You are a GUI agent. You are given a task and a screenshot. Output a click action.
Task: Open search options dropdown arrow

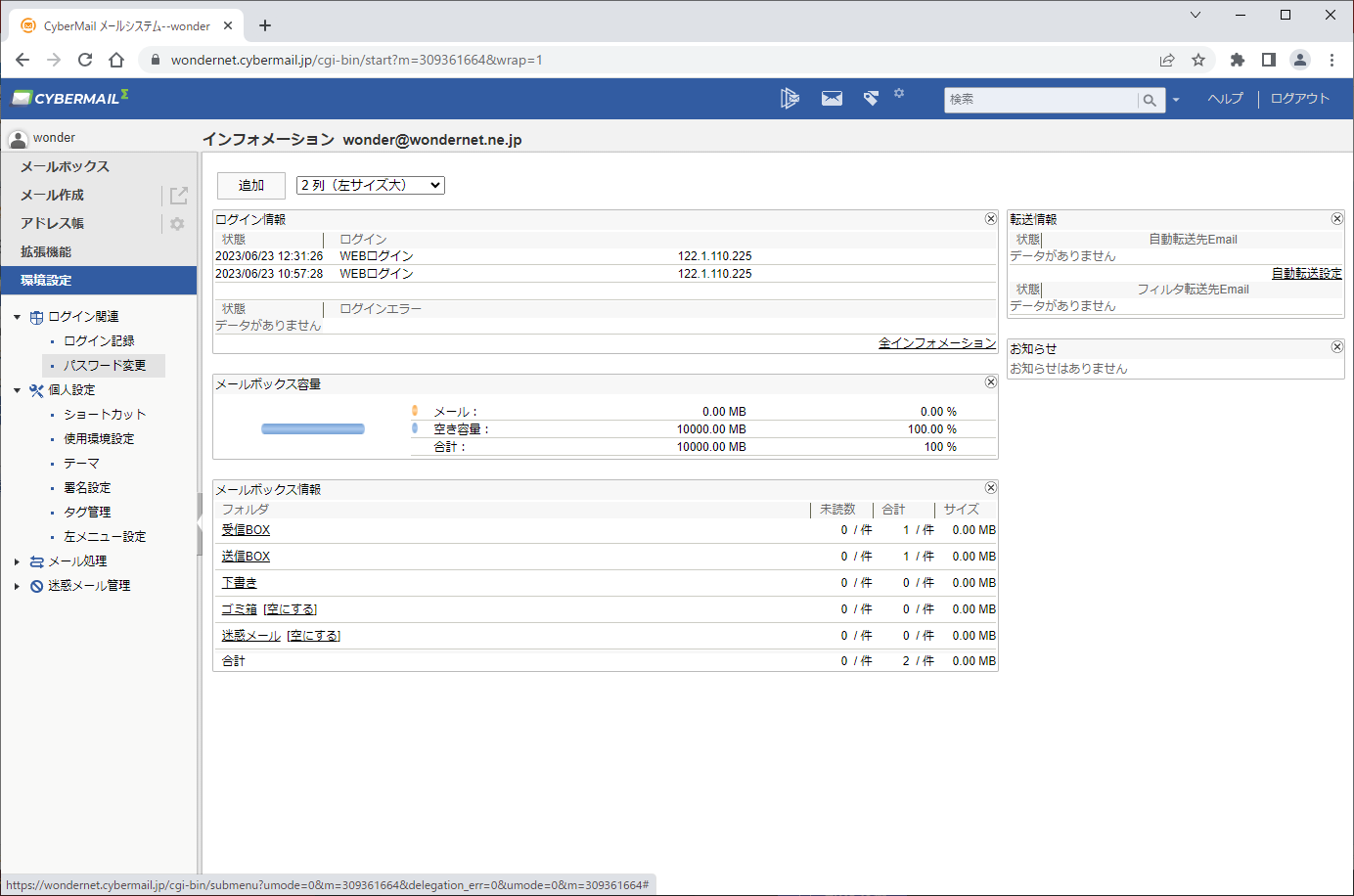point(1176,100)
